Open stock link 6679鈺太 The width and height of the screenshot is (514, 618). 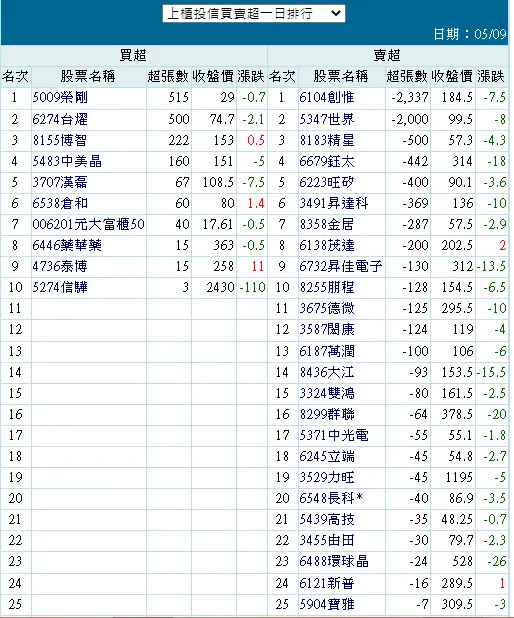pyautogui.click(x=327, y=161)
